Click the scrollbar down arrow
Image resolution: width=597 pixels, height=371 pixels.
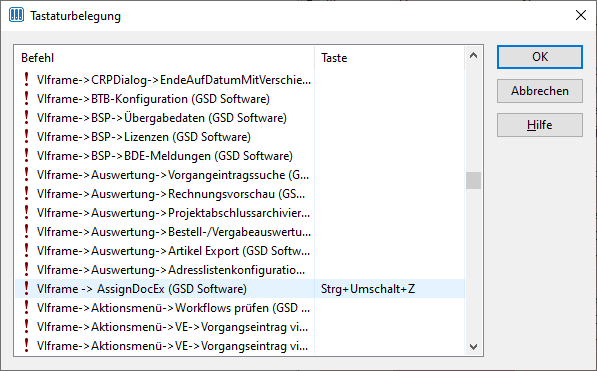[473, 347]
